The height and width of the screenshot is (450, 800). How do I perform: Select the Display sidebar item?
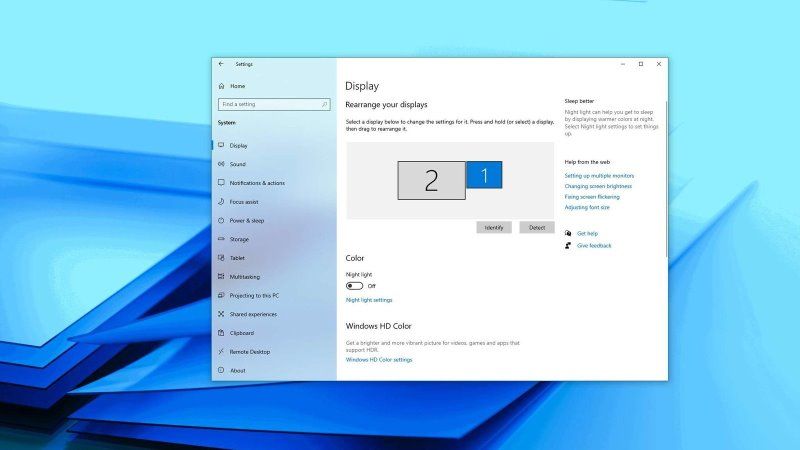pyautogui.click(x=238, y=146)
